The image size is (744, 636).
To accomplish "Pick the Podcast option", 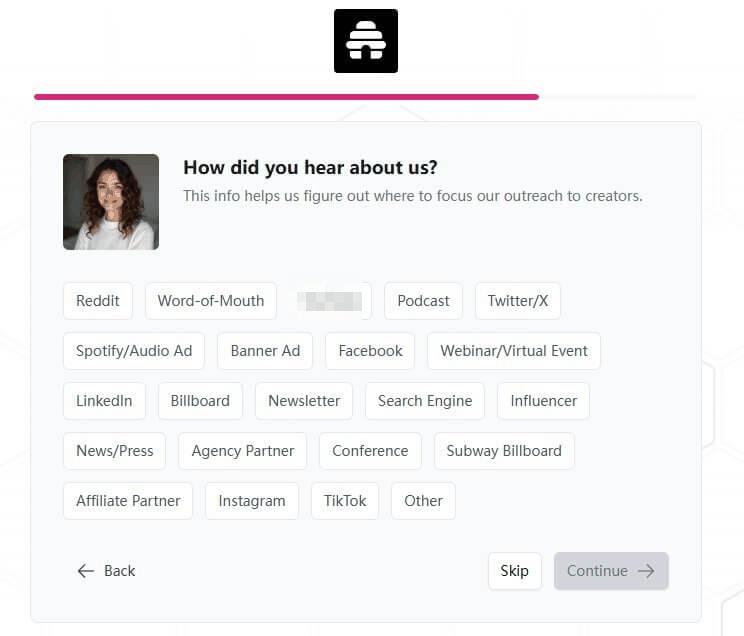I will click(x=423, y=301).
